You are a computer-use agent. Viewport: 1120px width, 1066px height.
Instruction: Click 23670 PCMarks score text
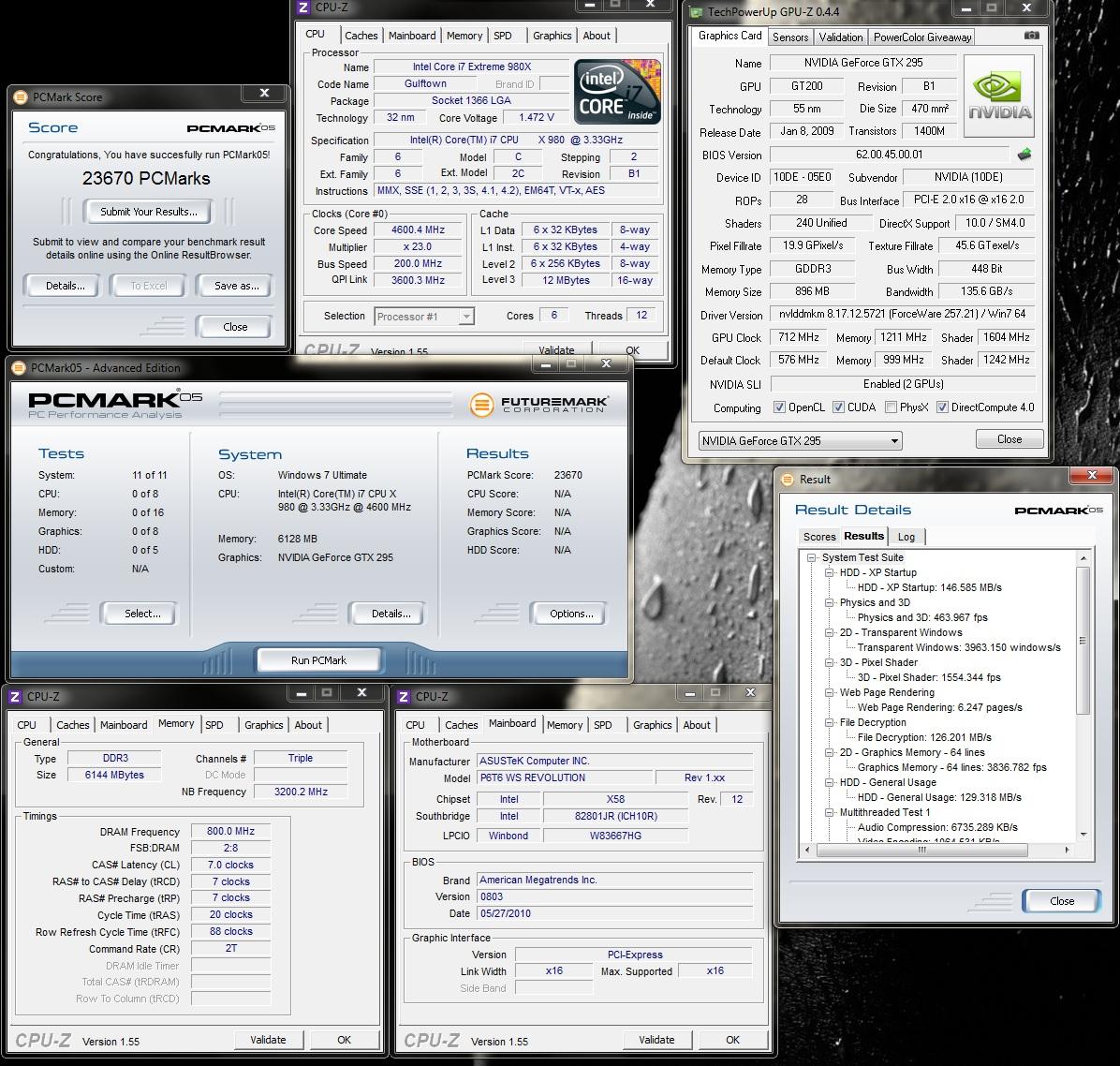point(146,178)
